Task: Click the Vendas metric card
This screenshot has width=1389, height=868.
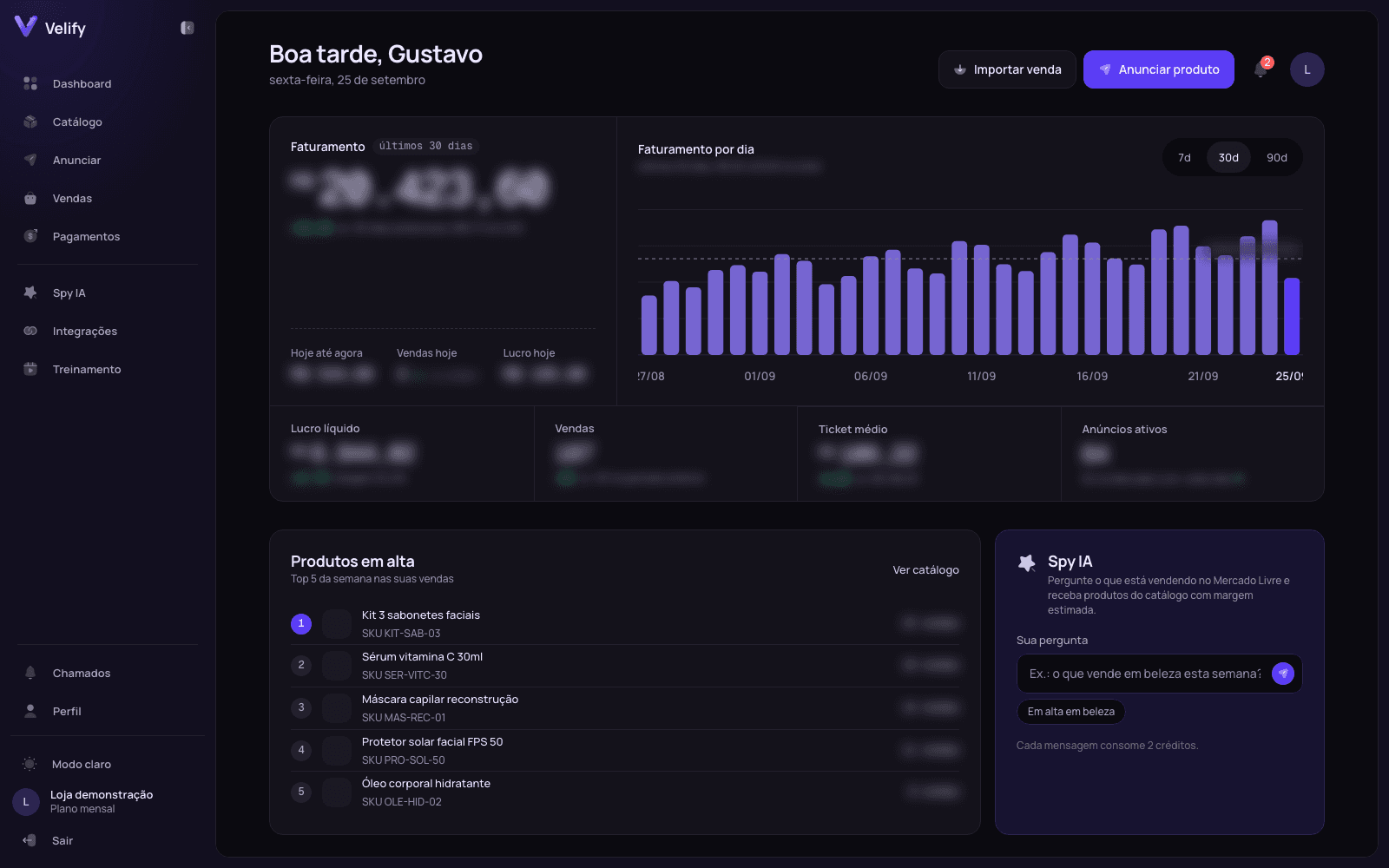Action: 666,454
